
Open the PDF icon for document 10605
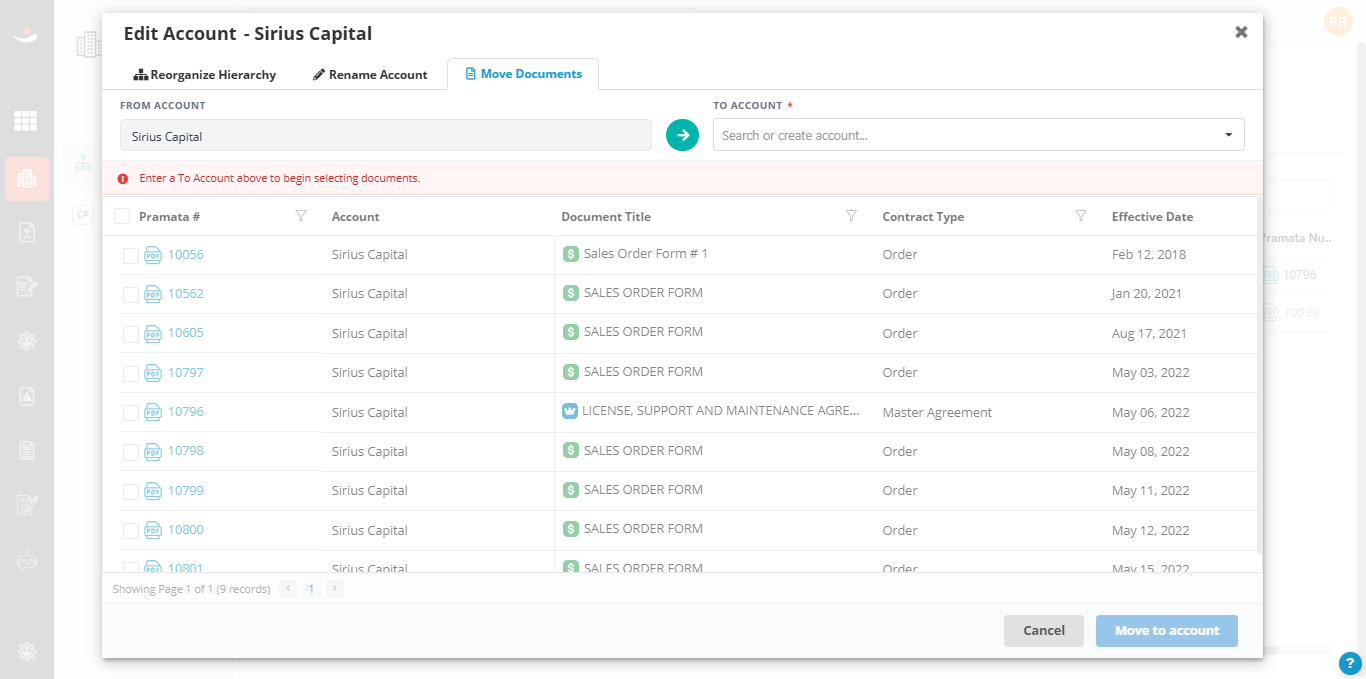(153, 333)
